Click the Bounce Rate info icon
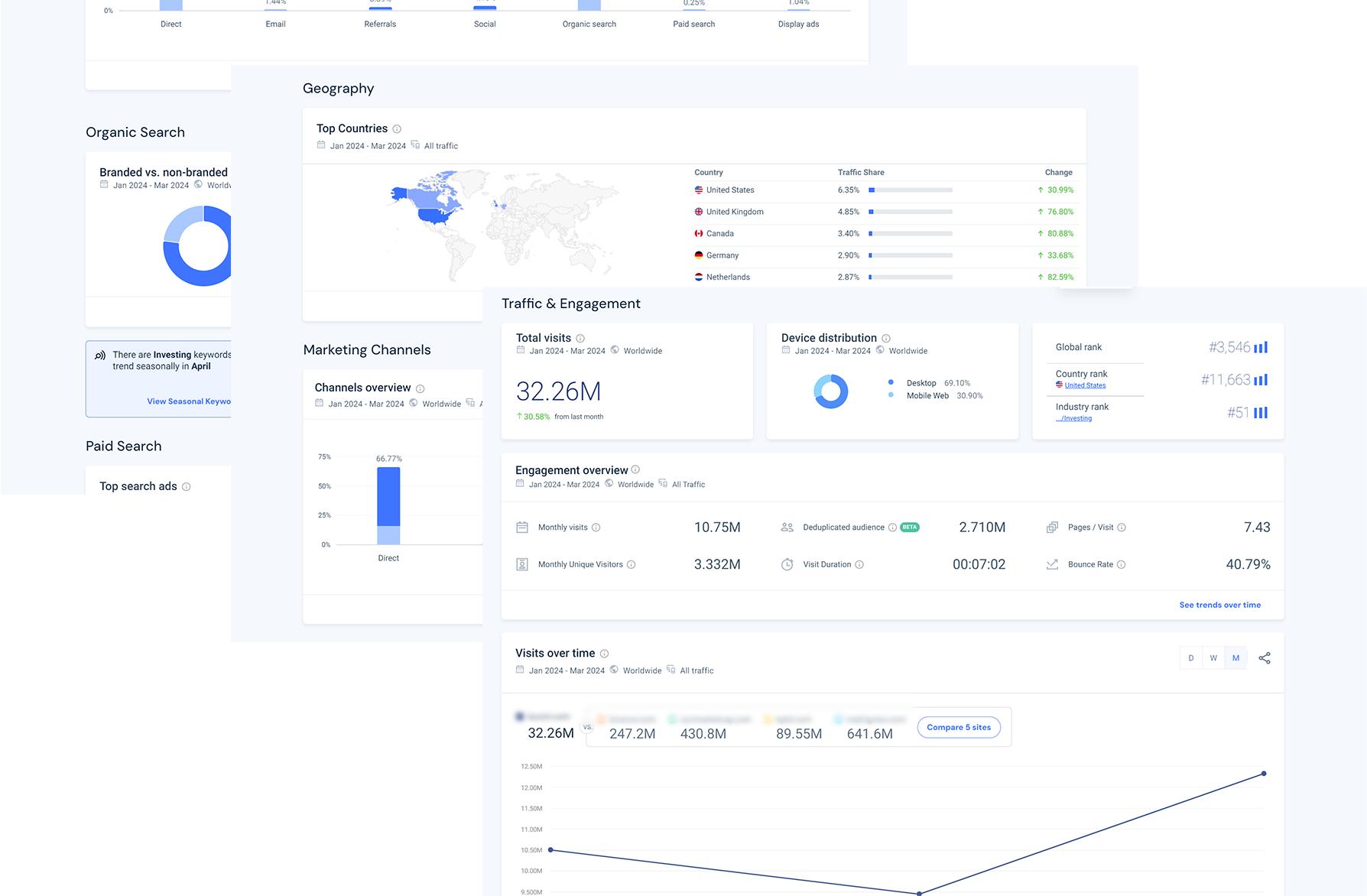 pos(1122,564)
